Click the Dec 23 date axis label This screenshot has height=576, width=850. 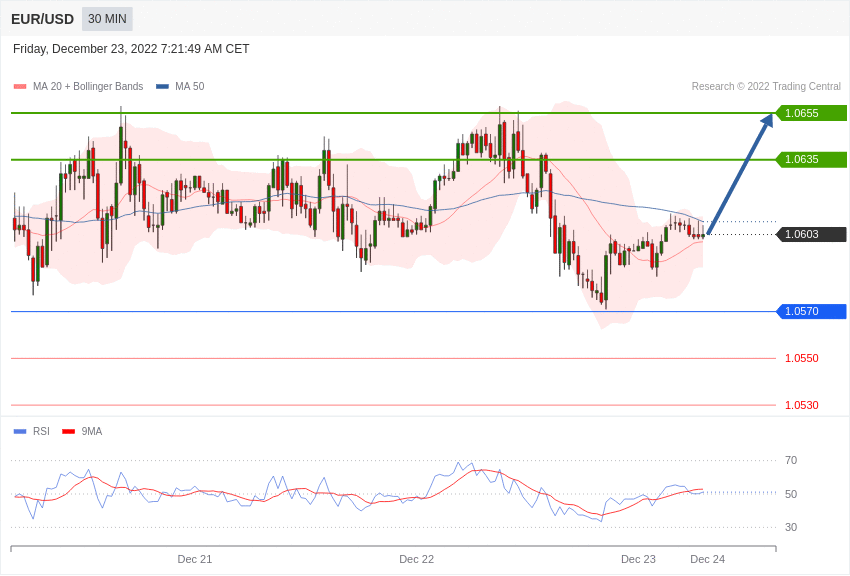[x=638, y=559]
